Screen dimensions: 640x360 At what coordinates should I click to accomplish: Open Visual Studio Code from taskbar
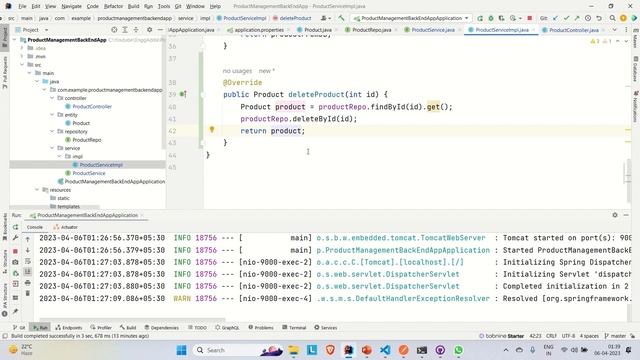(385, 350)
